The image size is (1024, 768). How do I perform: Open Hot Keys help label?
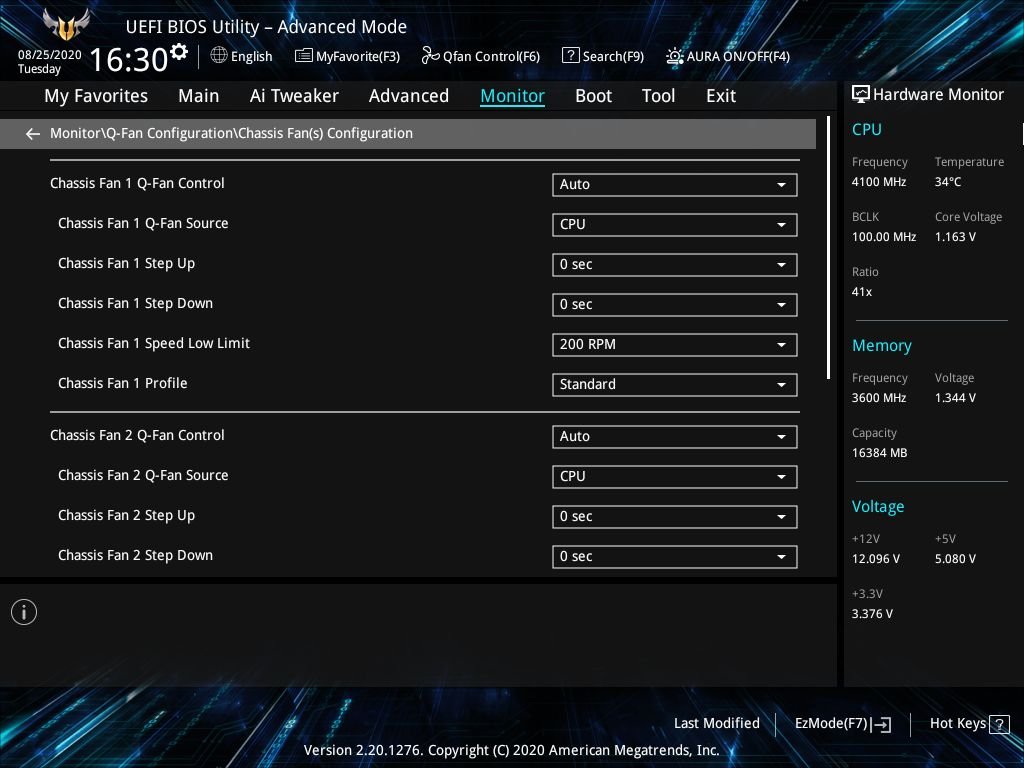click(x=957, y=724)
